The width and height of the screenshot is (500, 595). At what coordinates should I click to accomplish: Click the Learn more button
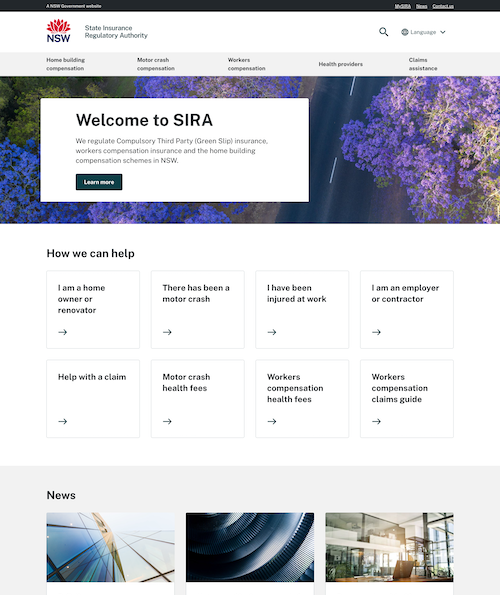(x=99, y=182)
